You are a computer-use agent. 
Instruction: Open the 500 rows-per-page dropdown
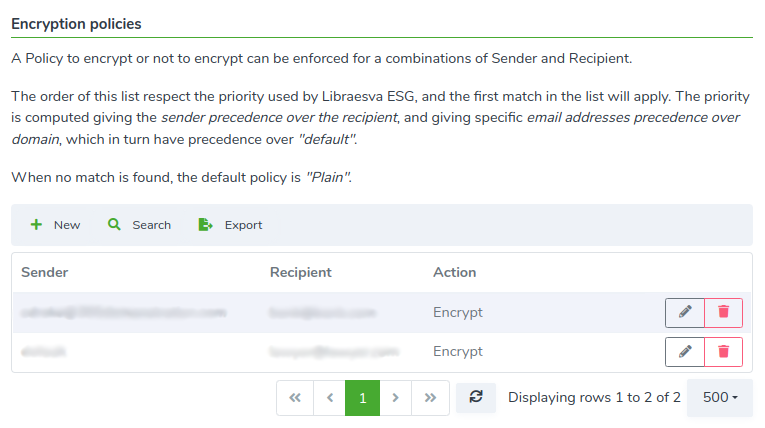(720, 398)
